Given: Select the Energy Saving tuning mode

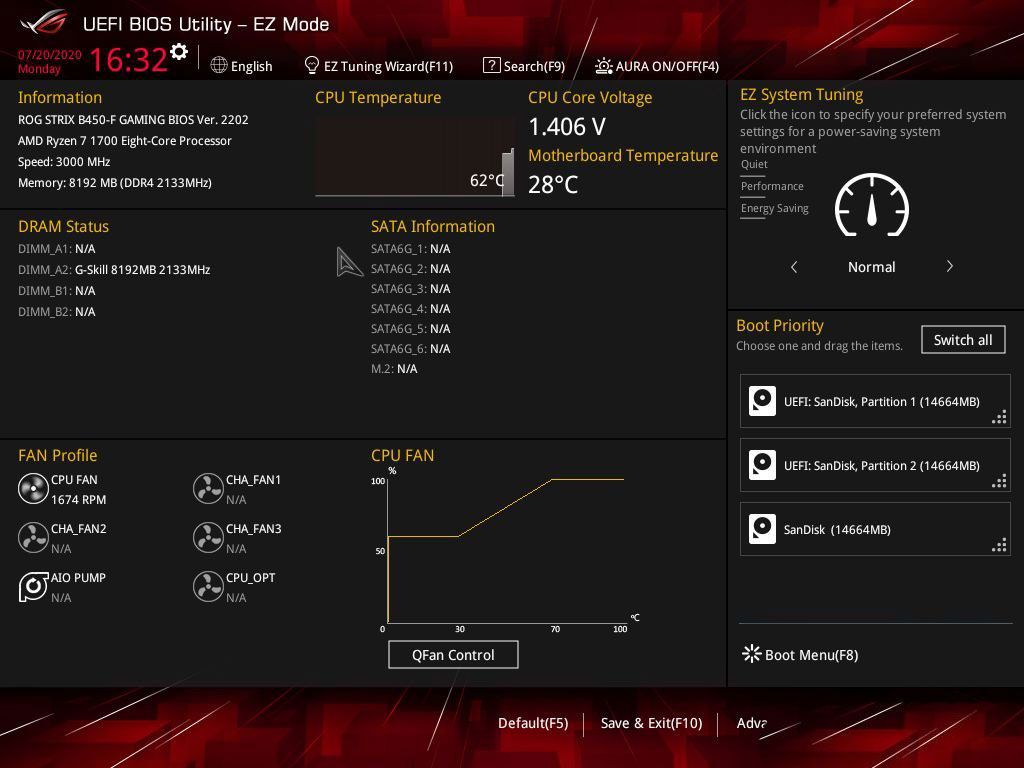Looking at the screenshot, I should (775, 209).
